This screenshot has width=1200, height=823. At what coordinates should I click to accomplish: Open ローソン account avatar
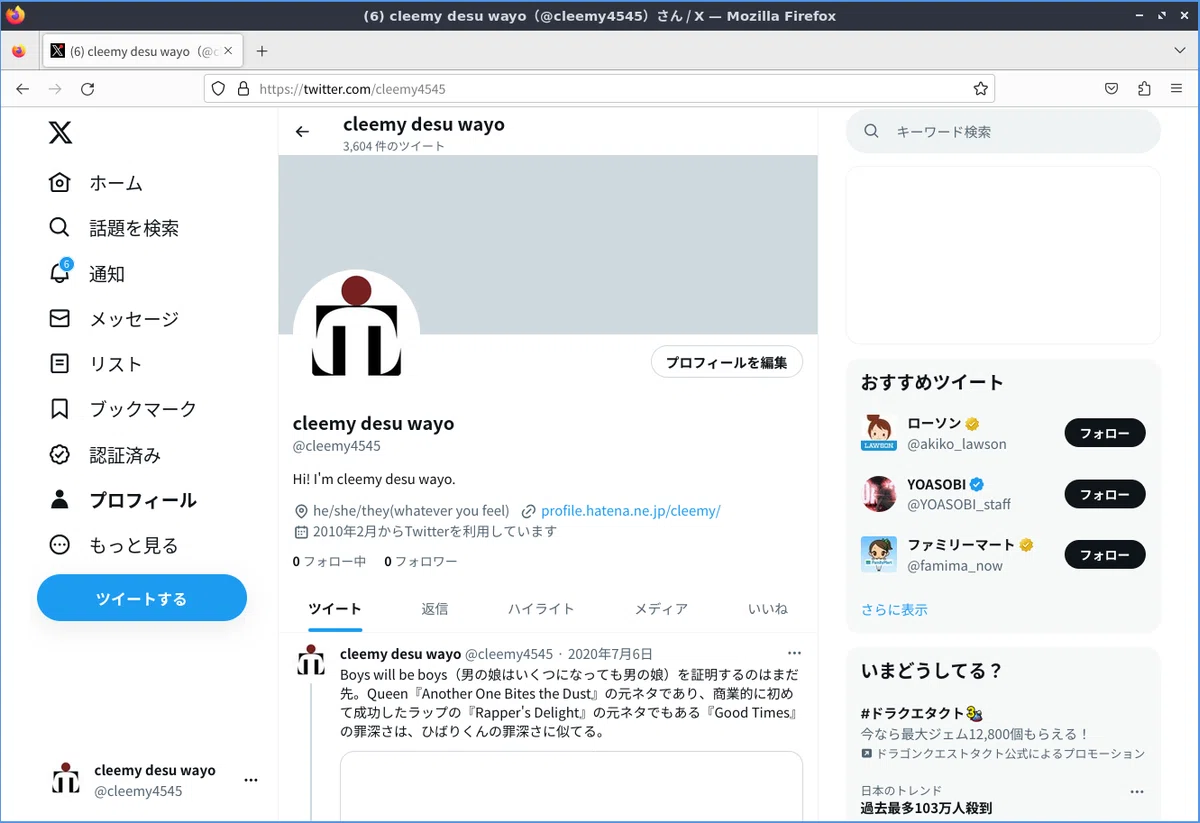tap(879, 433)
